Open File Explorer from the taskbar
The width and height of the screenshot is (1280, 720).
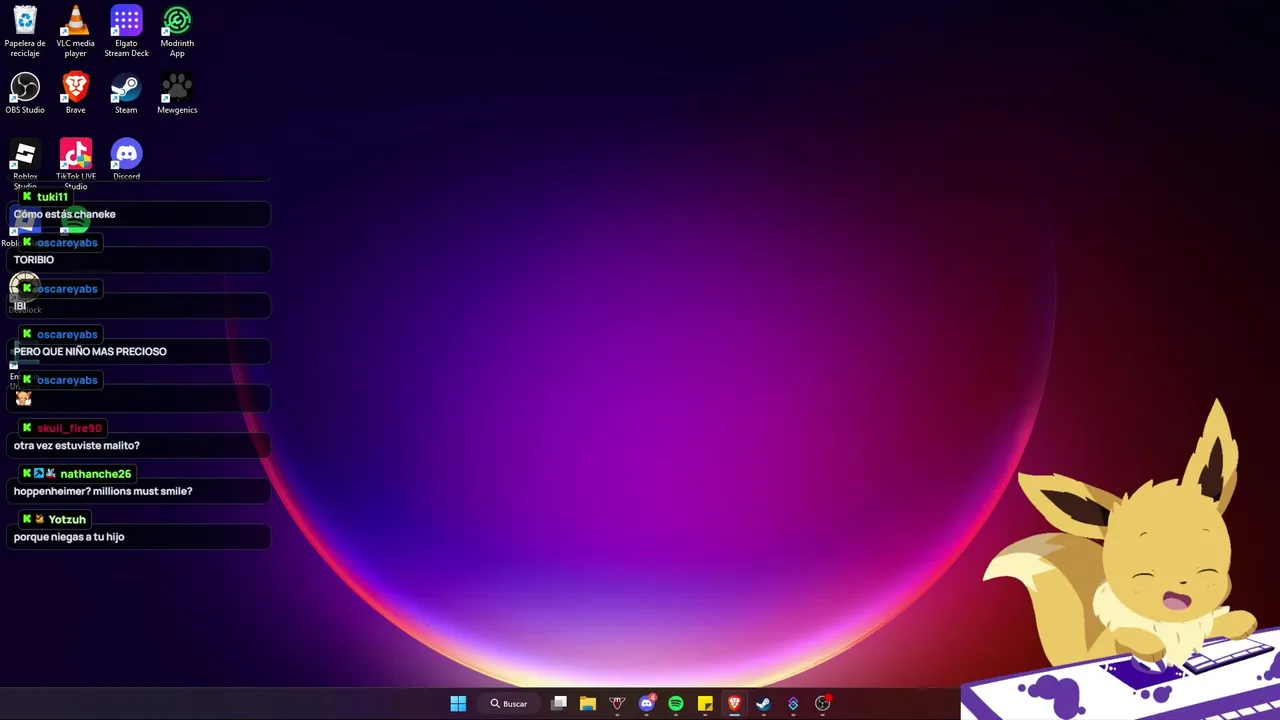click(588, 704)
